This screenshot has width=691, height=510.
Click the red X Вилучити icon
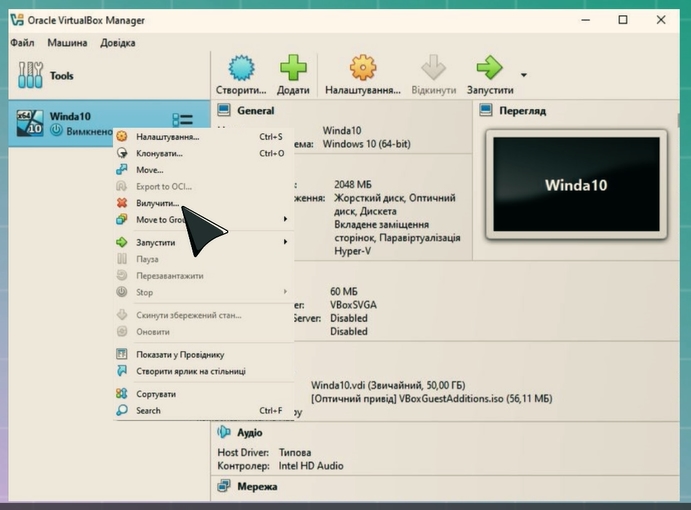[122, 203]
